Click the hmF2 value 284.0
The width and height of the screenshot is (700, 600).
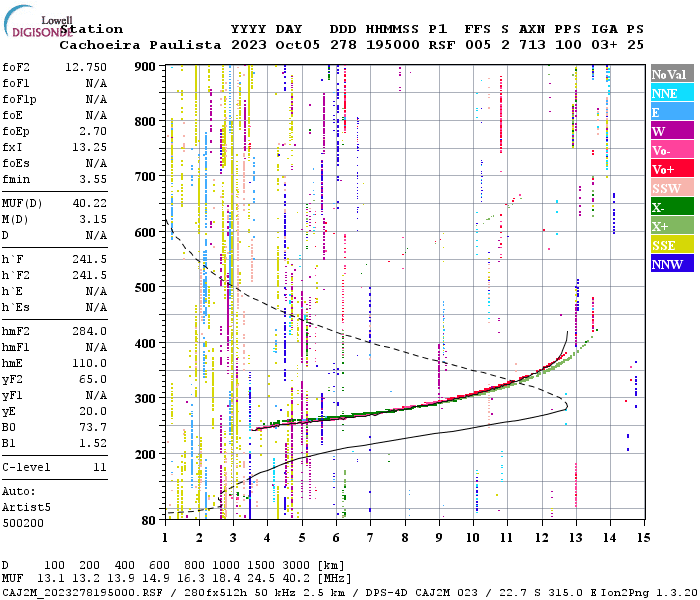pos(89,331)
